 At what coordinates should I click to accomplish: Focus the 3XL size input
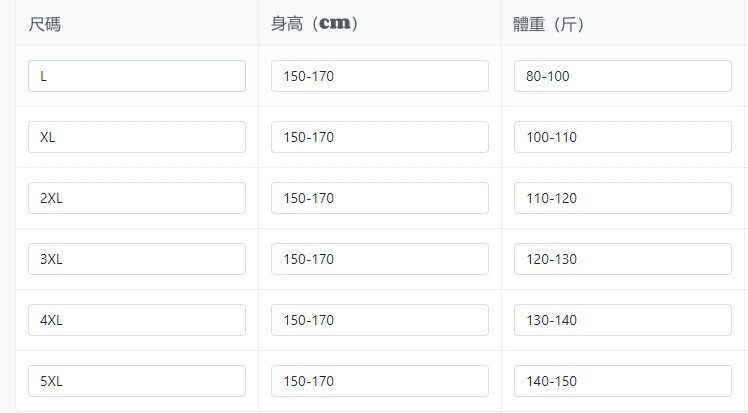[137, 259]
